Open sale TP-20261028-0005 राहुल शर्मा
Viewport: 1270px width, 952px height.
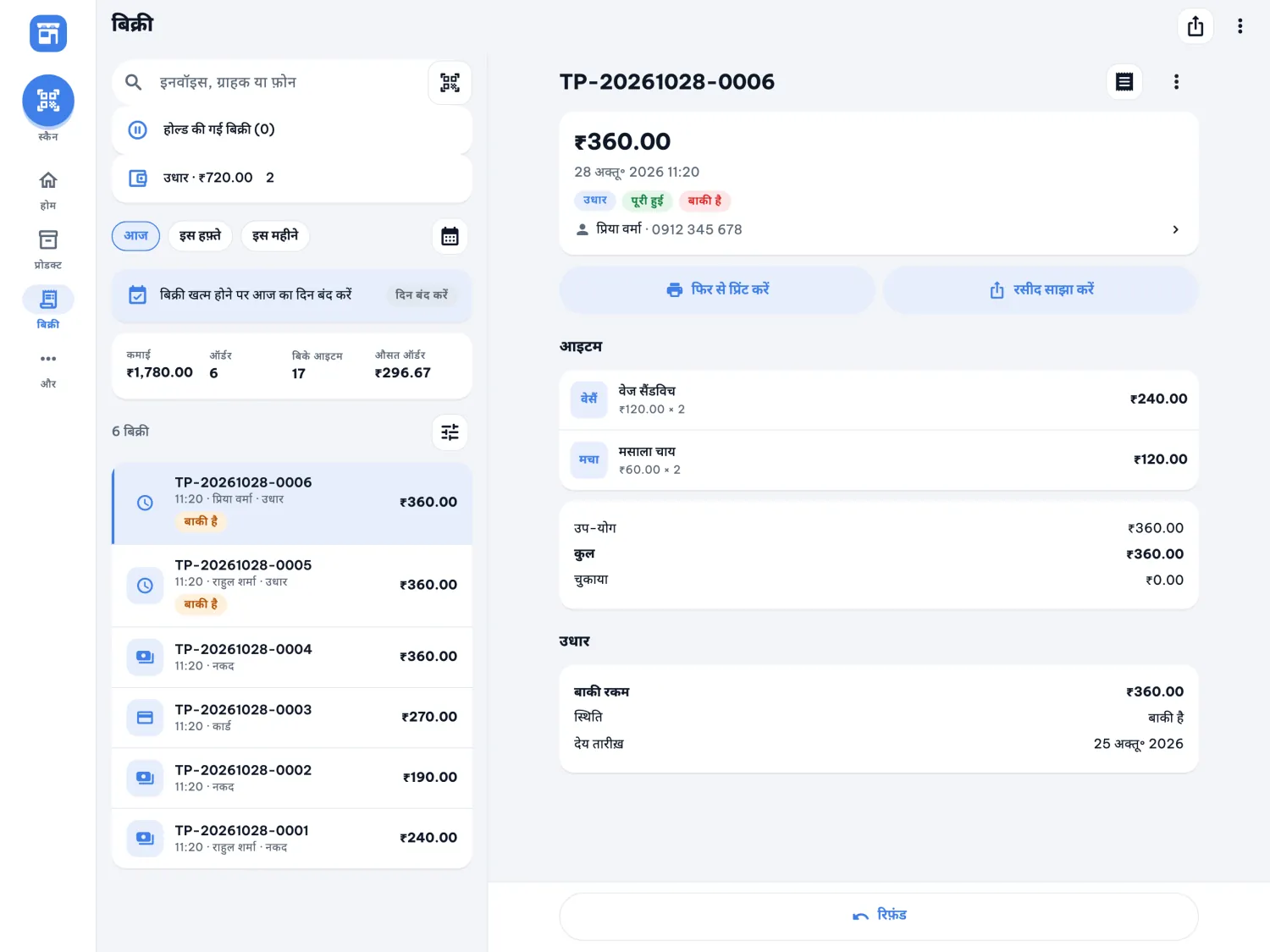[292, 586]
